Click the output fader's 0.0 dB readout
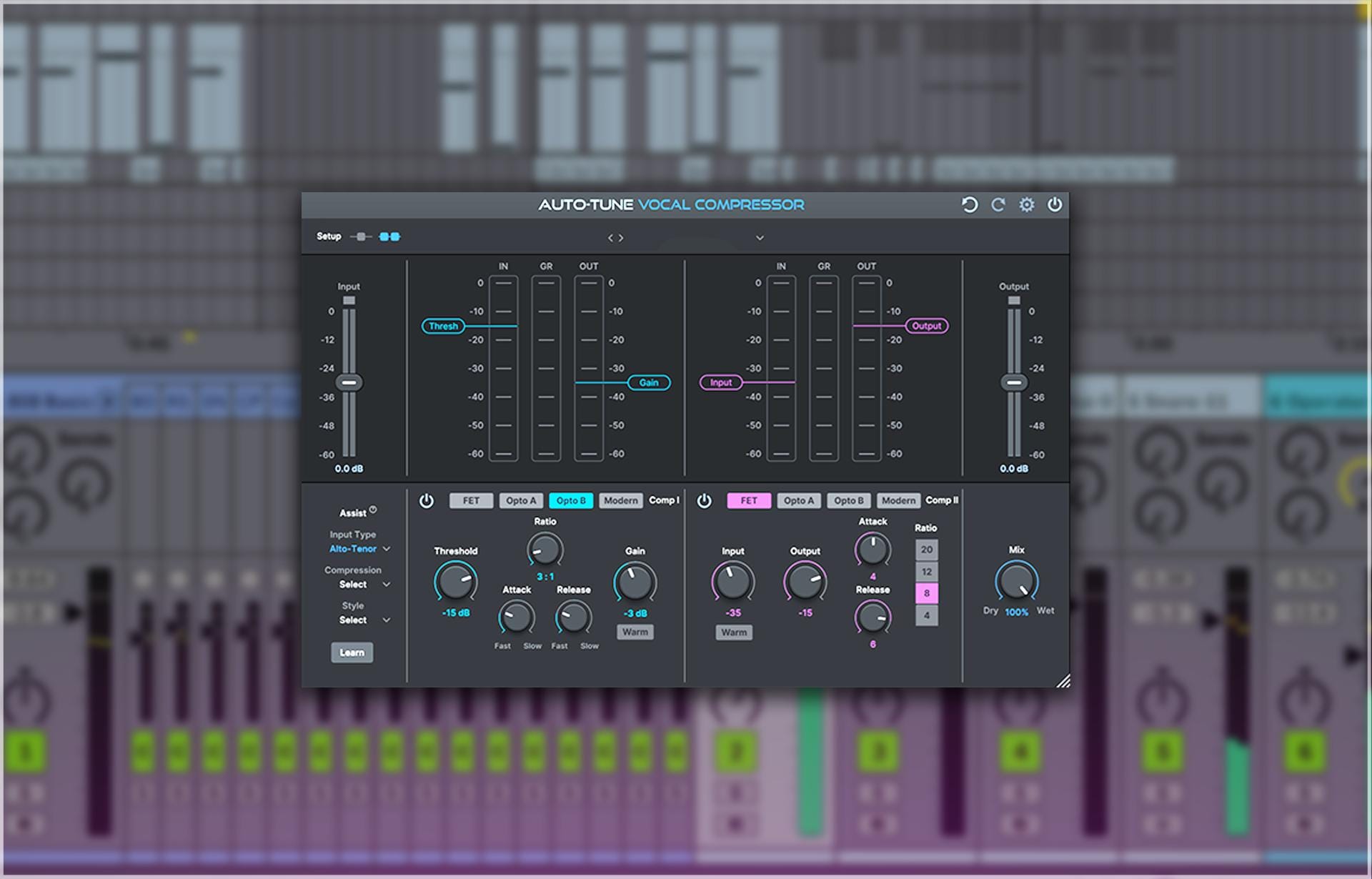 1014,469
